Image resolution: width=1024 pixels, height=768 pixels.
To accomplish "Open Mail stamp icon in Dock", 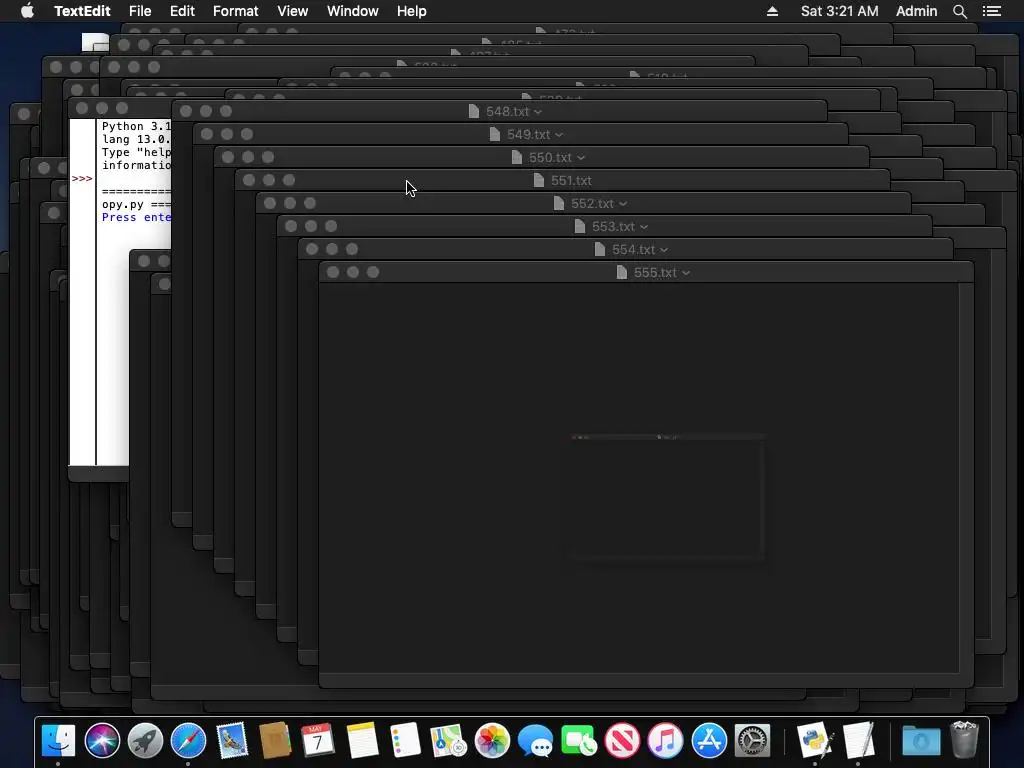I will [232, 741].
